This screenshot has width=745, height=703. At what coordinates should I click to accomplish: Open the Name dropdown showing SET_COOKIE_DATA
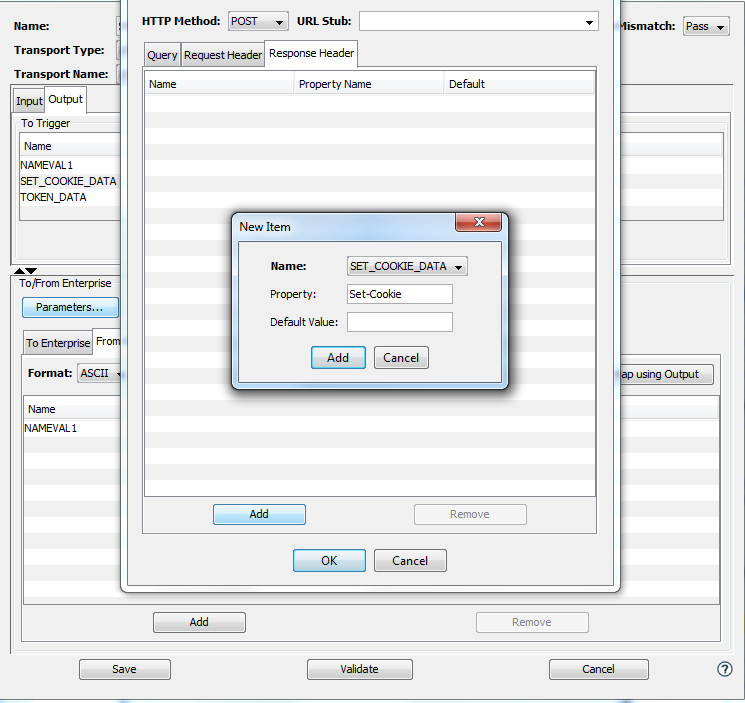407,266
